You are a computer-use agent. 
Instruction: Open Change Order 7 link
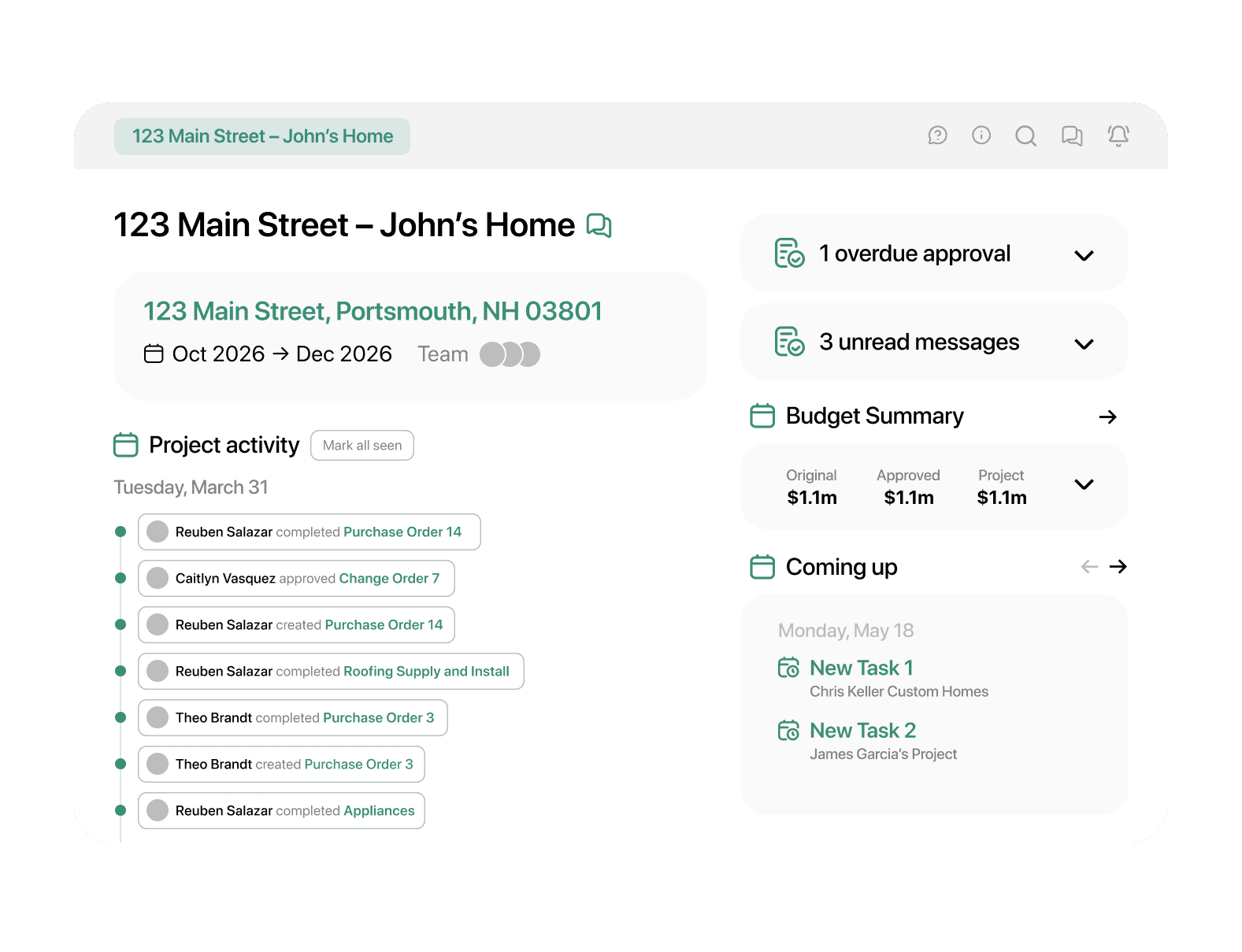coord(389,578)
